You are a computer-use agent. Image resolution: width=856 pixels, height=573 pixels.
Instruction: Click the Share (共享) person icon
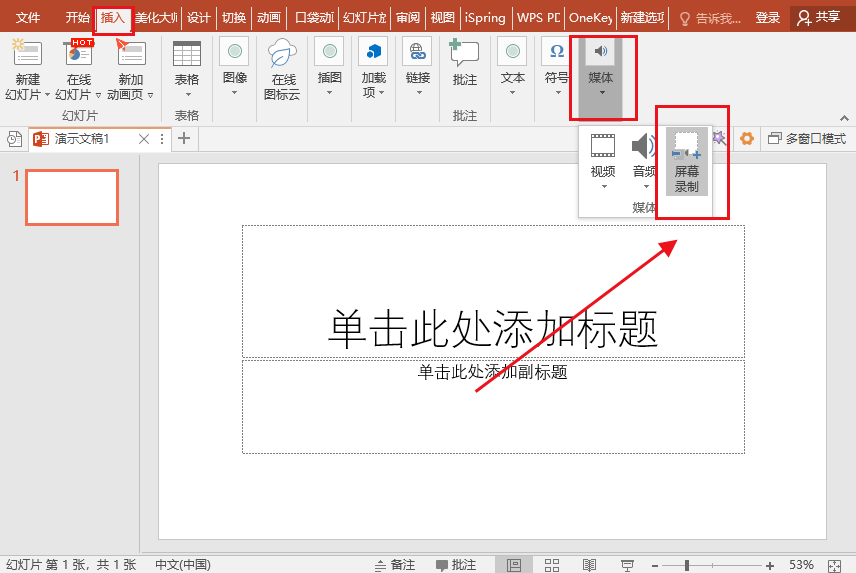click(804, 18)
